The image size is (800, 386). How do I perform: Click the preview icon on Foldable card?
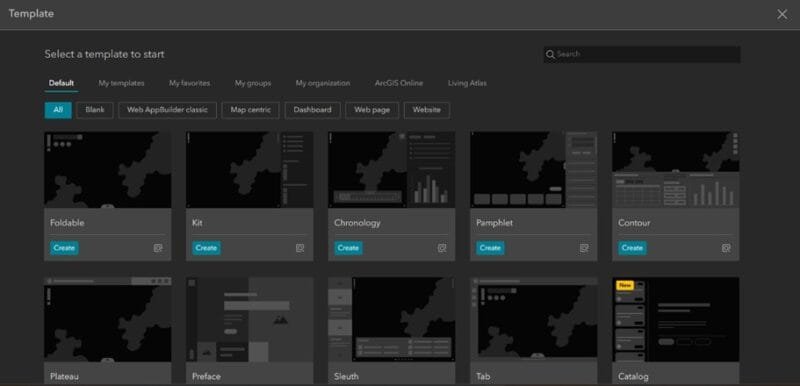click(158, 248)
